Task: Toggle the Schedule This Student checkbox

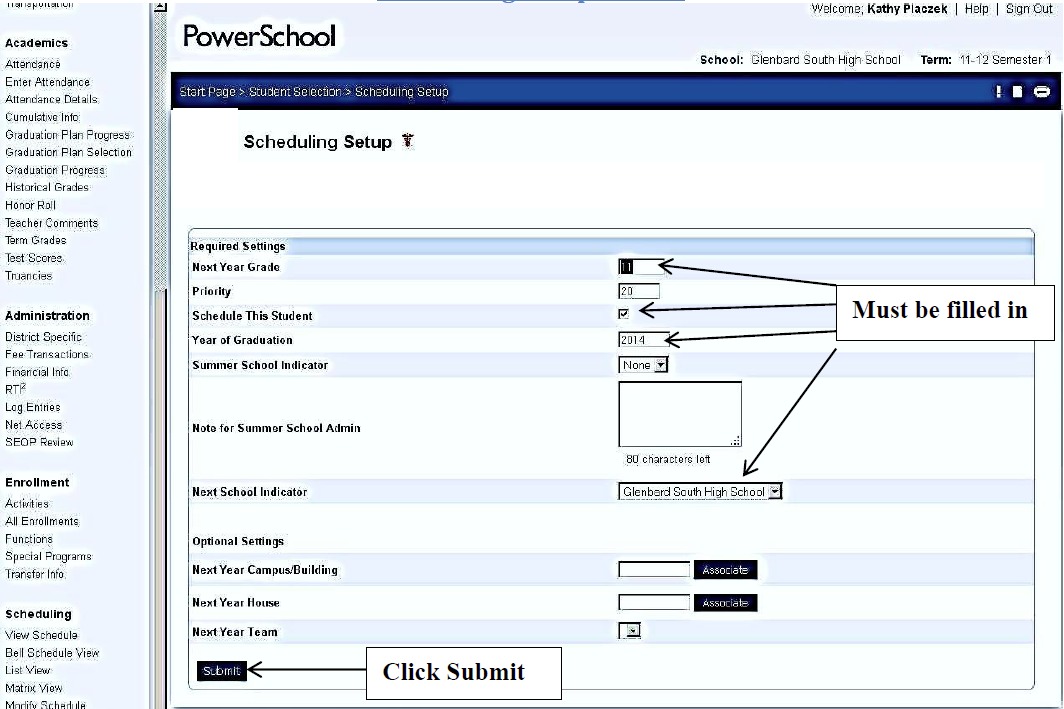Action: [x=624, y=314]
